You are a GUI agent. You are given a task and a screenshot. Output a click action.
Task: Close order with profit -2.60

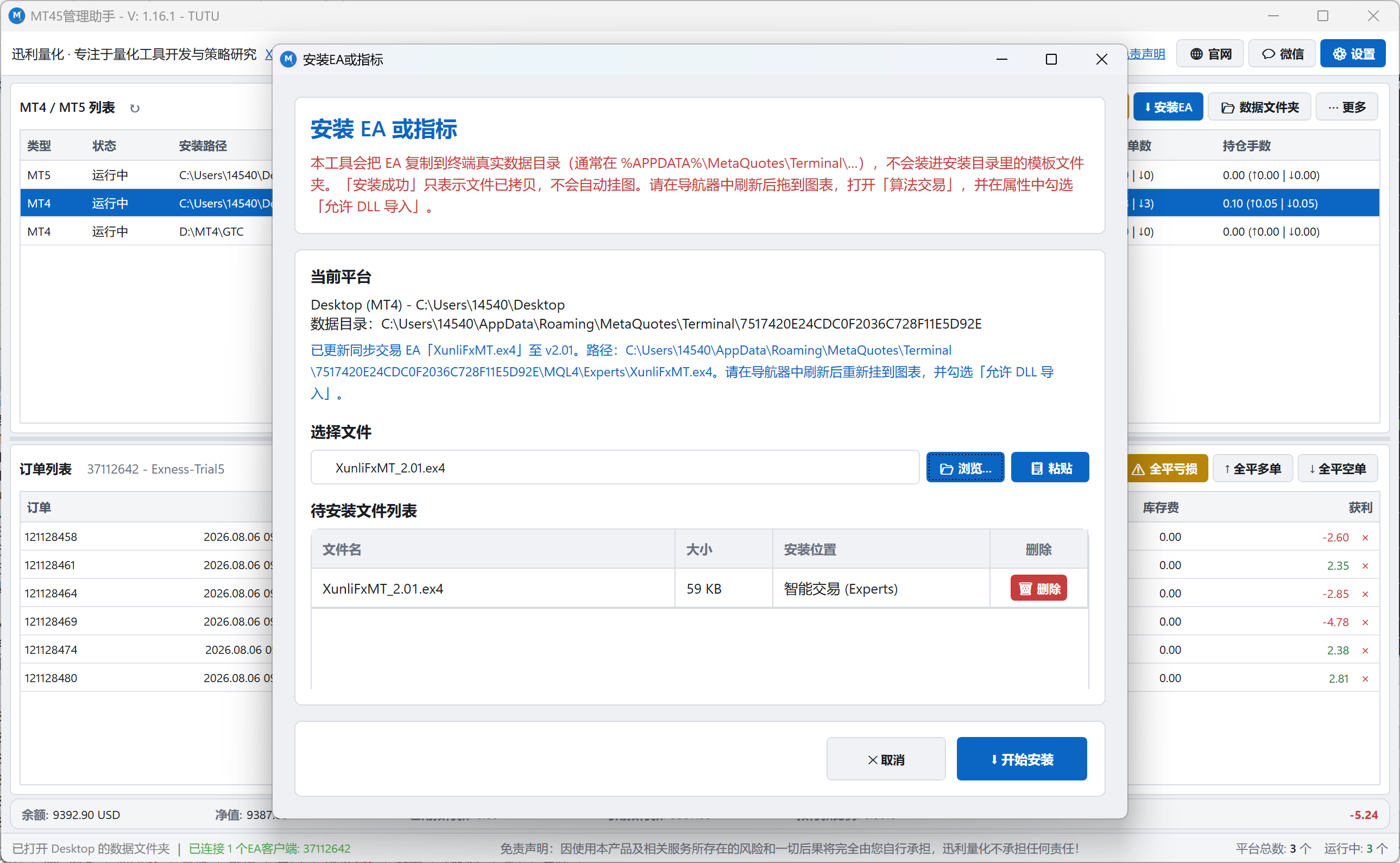(1365, 537)
